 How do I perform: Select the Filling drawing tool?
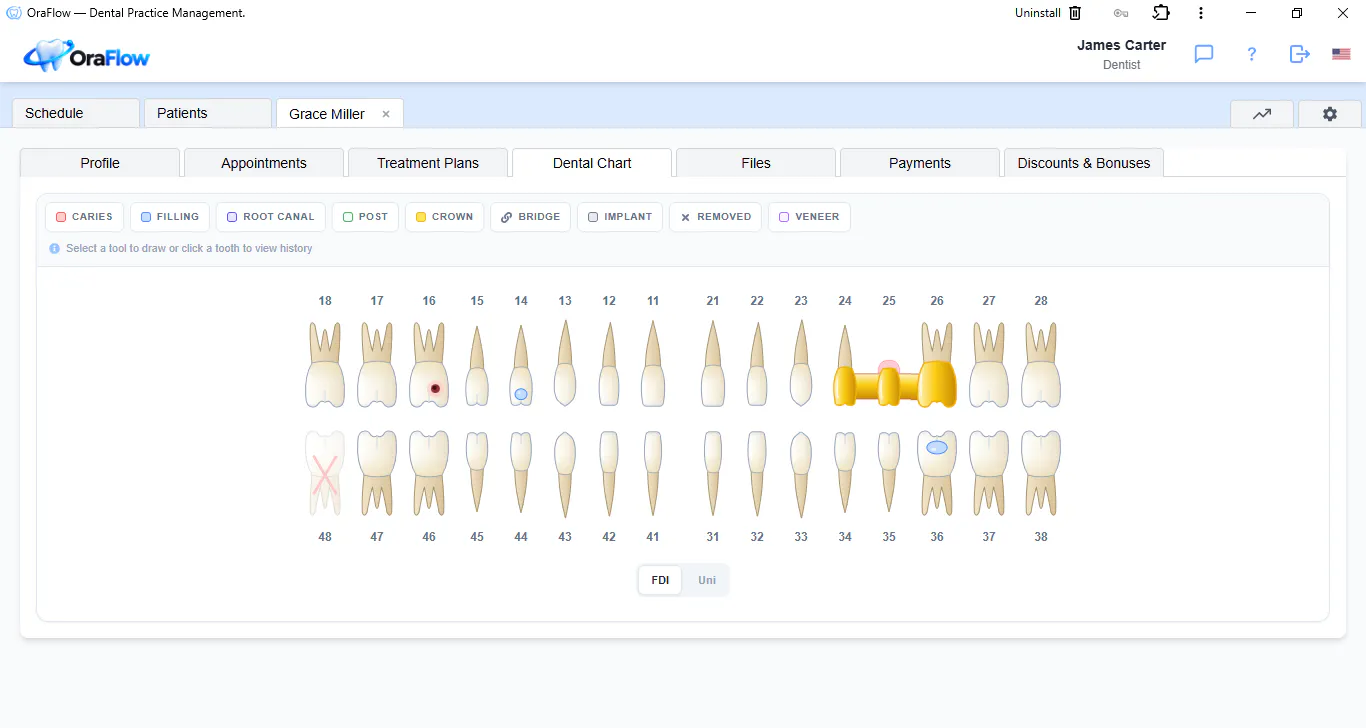point(170,217)
